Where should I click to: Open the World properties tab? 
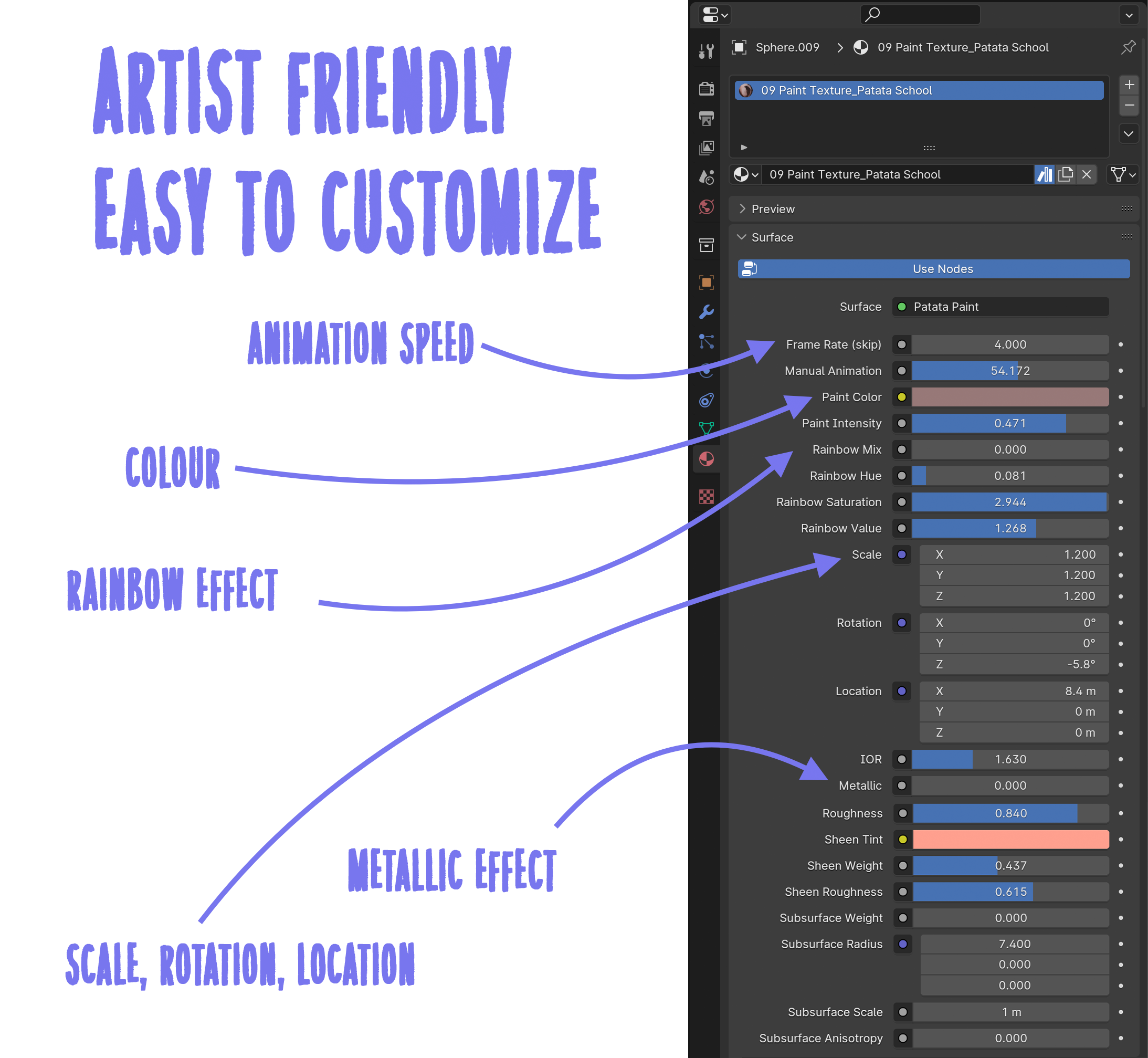[706, 207]
